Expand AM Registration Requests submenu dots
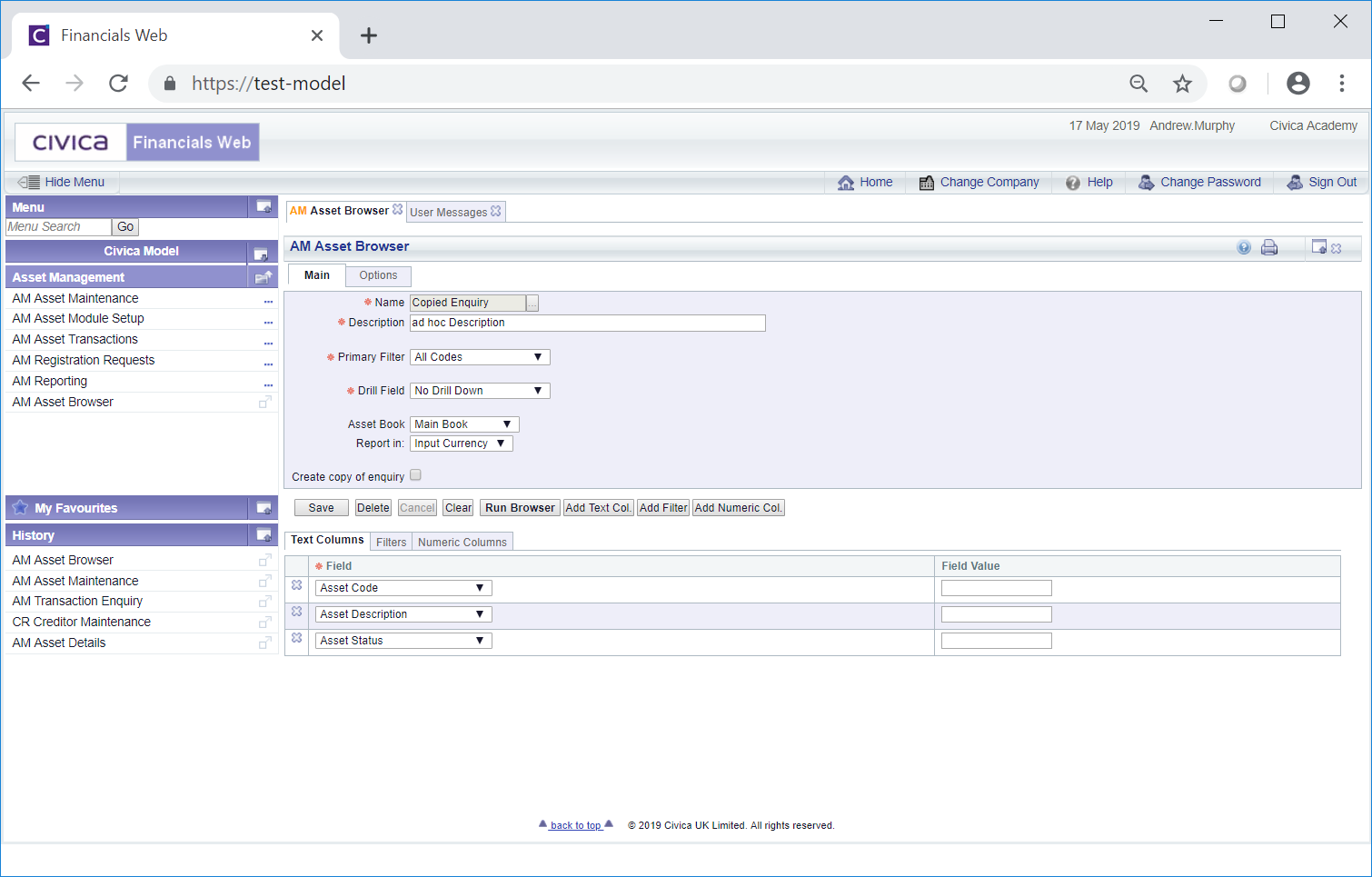 coord(268,364)
